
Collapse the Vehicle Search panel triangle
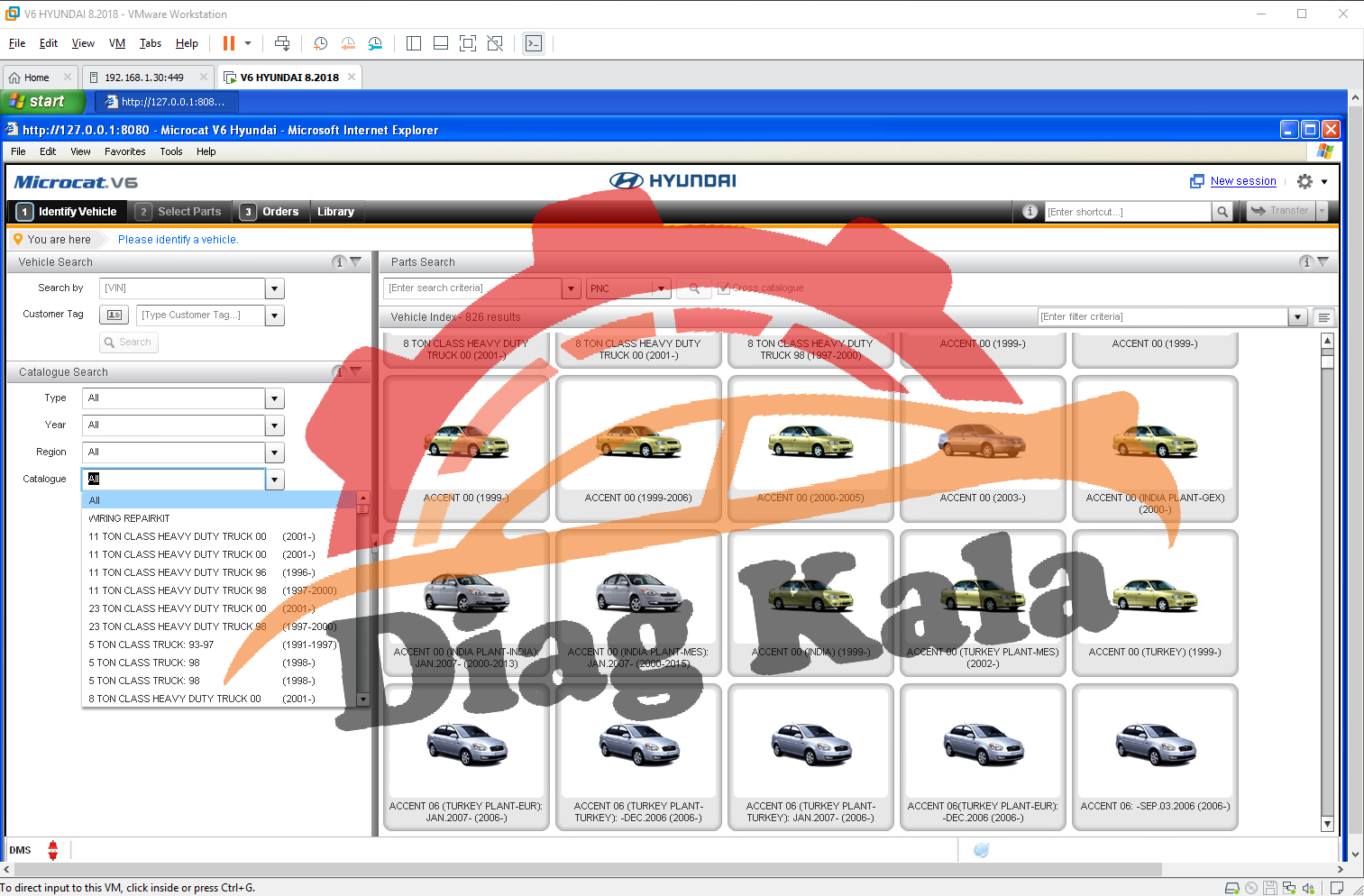pyautogui.click(x=356, y=261)
